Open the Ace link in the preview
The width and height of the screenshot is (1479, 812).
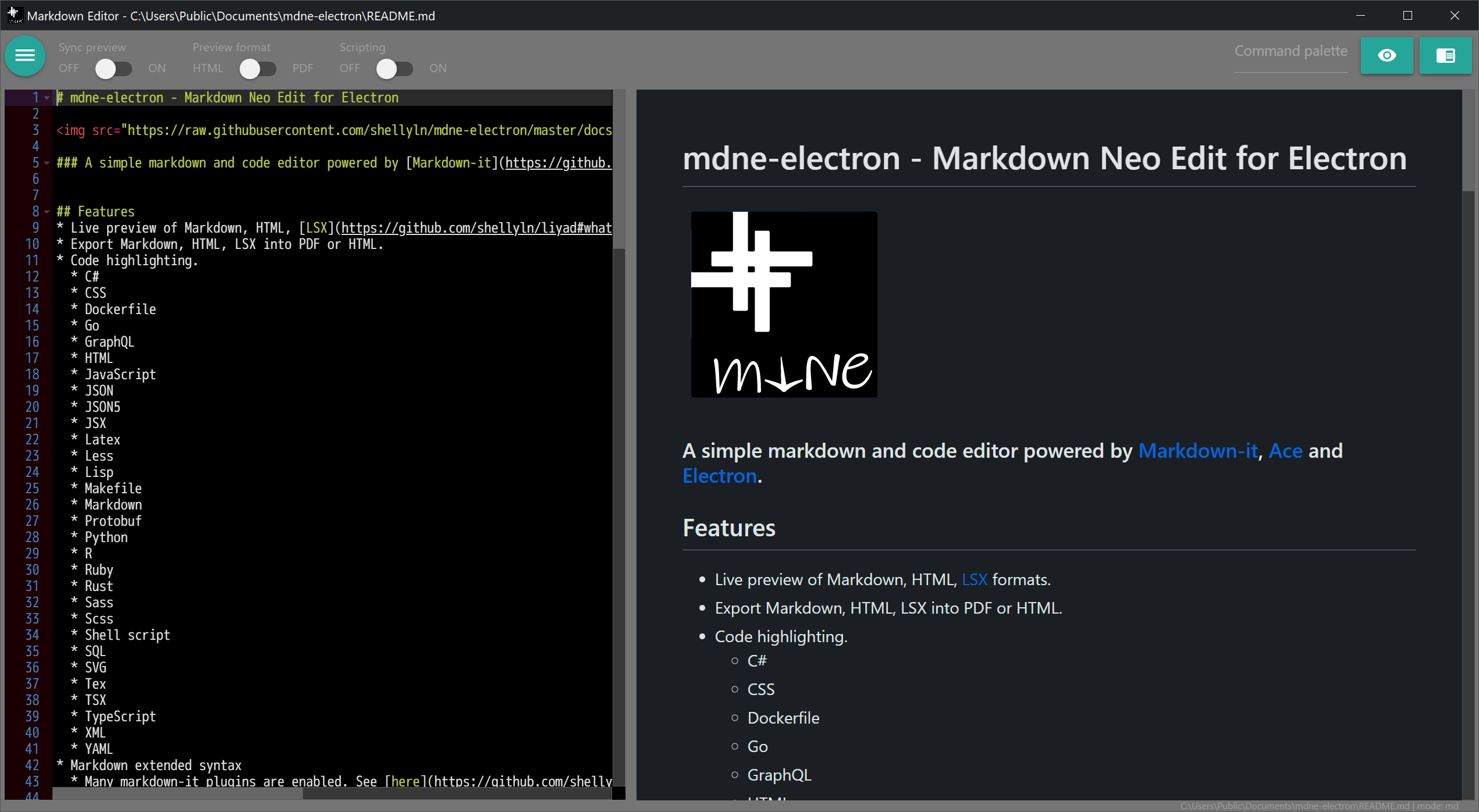pyautogui.click(x=1285, y=451)
